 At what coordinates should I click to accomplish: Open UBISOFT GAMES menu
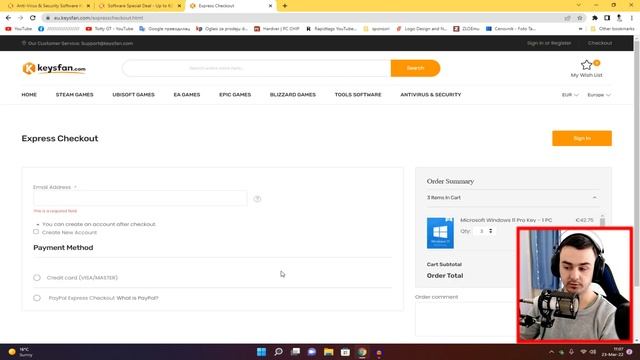pyautogui.click(x=133, y=95)
